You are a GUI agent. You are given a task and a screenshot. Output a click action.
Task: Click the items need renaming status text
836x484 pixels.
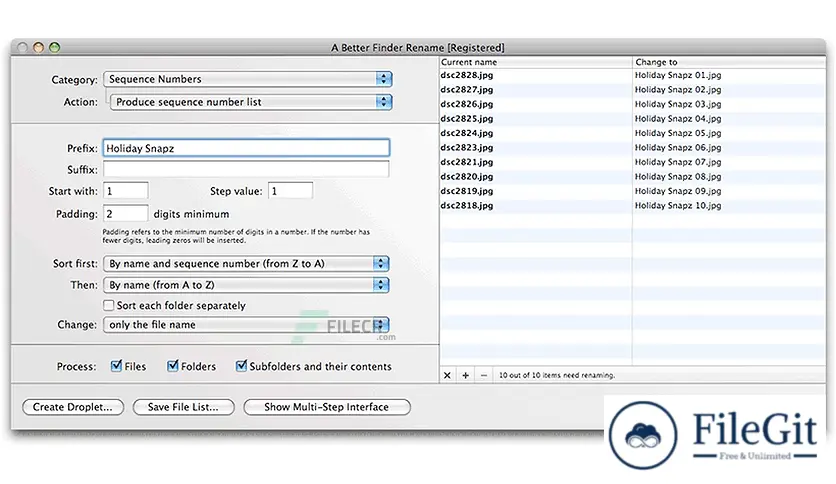557,375
